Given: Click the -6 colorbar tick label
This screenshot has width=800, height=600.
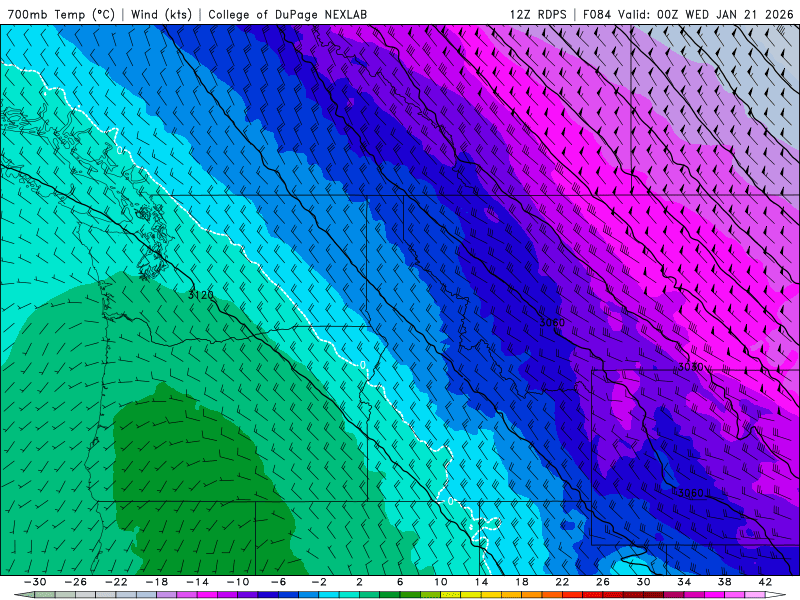Looking at the screenshot, I should (x=278, y=582).
